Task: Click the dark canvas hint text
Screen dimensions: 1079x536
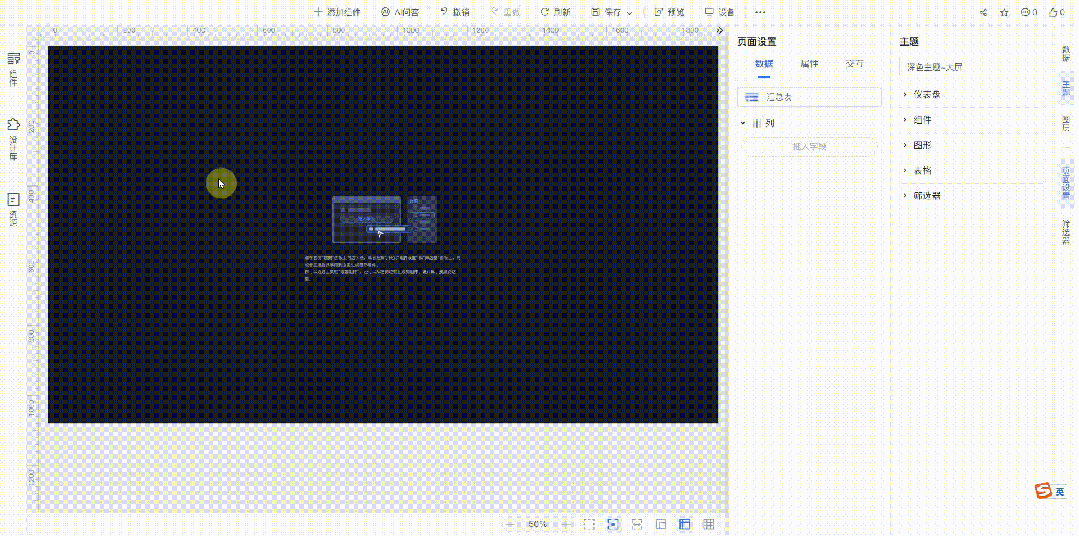Action: [383, 268]
